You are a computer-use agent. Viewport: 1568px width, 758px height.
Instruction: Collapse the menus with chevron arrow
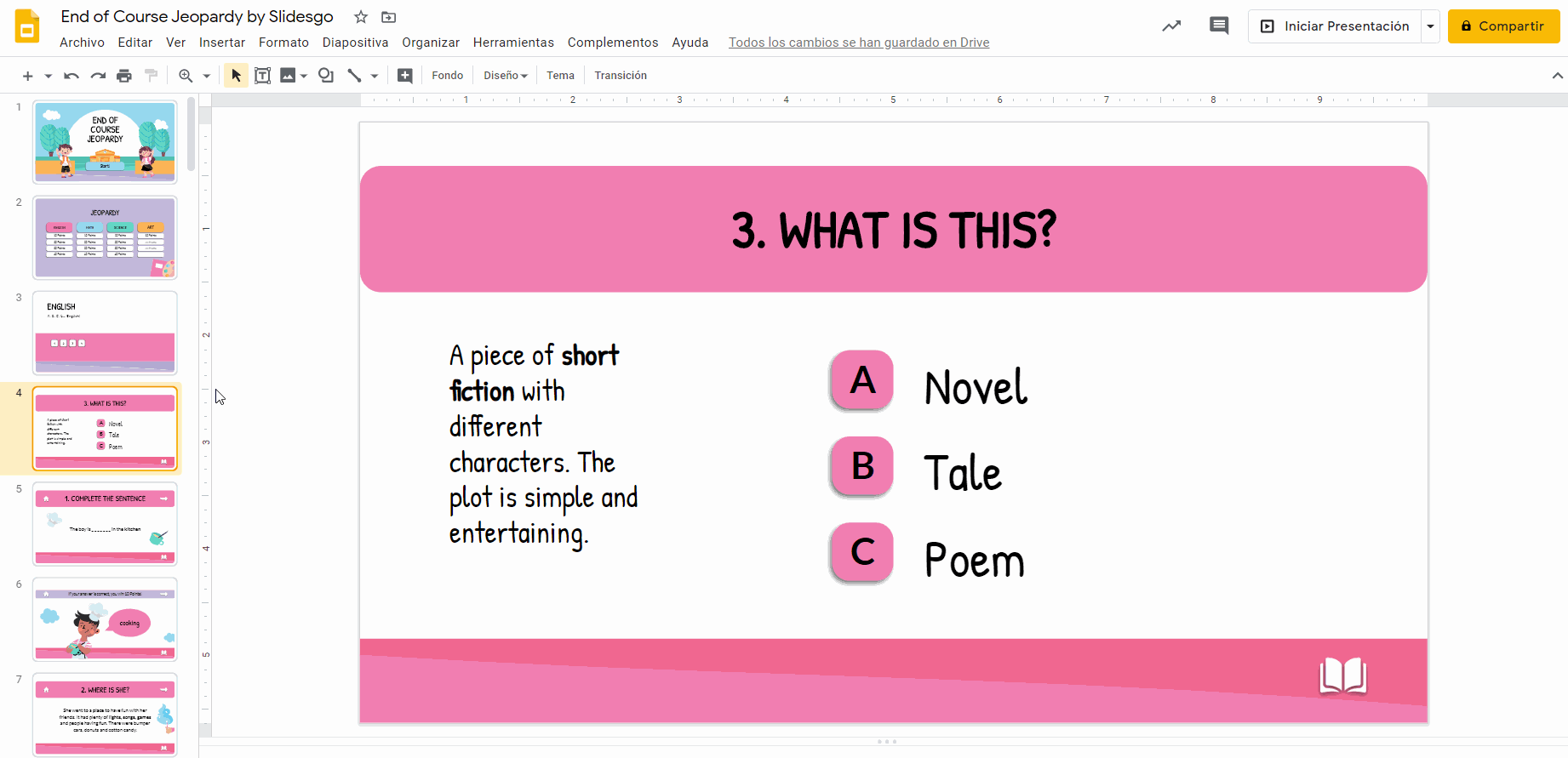[1557, 76]
